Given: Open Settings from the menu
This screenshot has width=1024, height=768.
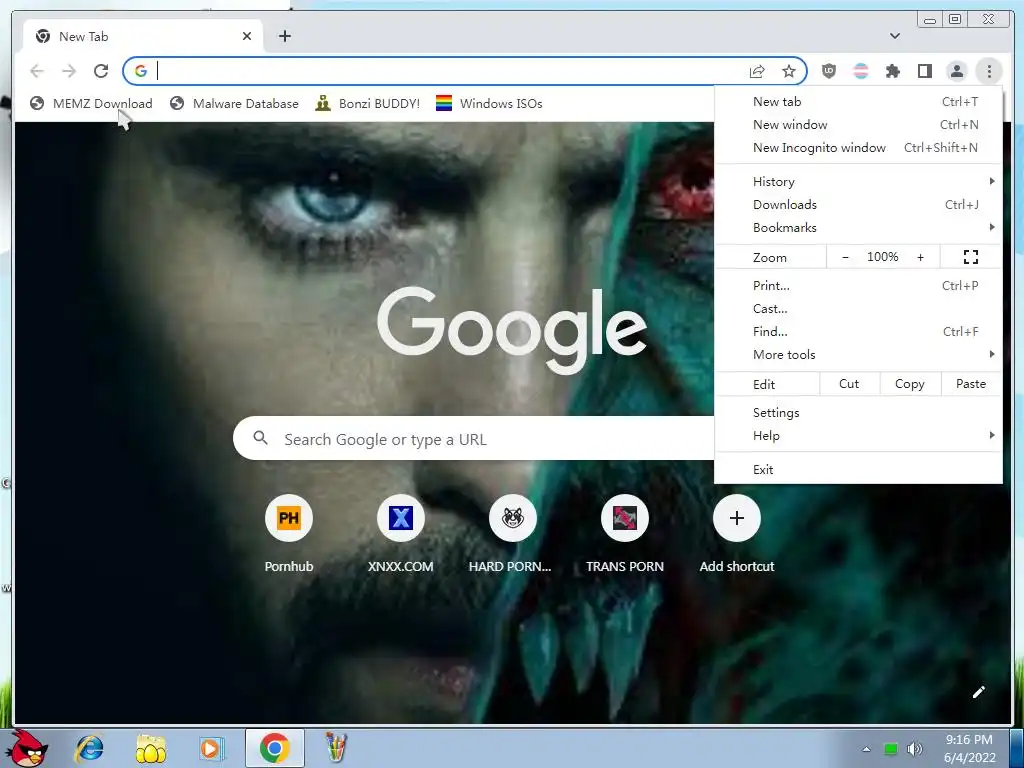Looking at the screenshot, I should (858, 413).
